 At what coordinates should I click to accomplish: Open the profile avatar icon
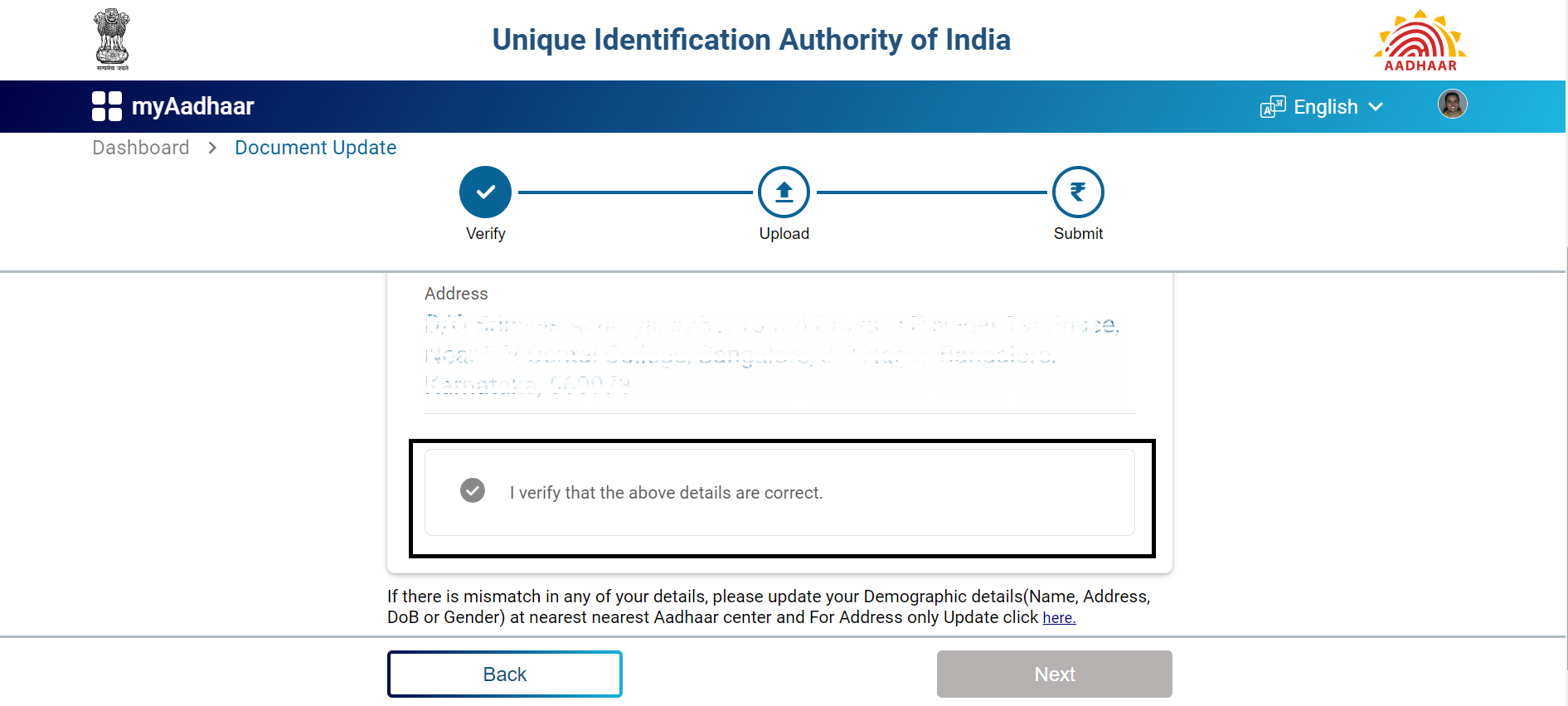1452,104
